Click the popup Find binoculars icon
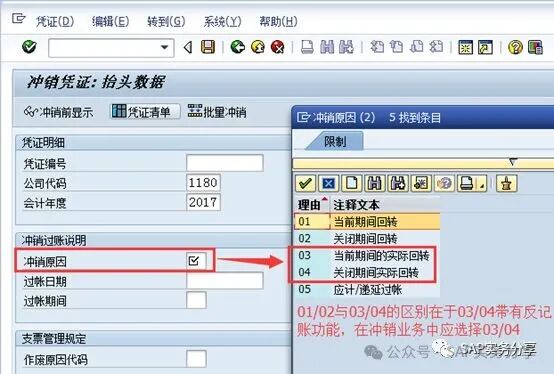 coord(375,183)
